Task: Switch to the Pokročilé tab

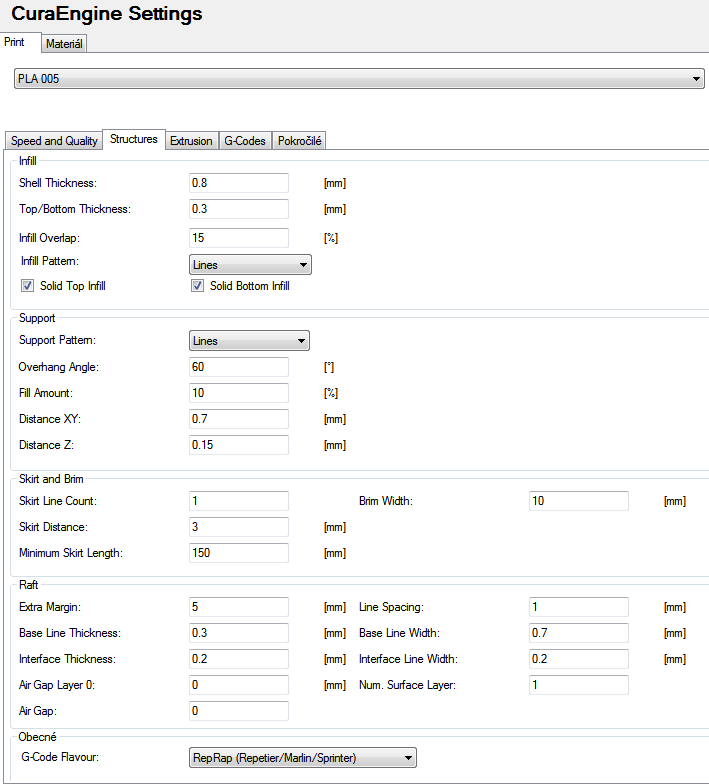Action: pos(299,141)
